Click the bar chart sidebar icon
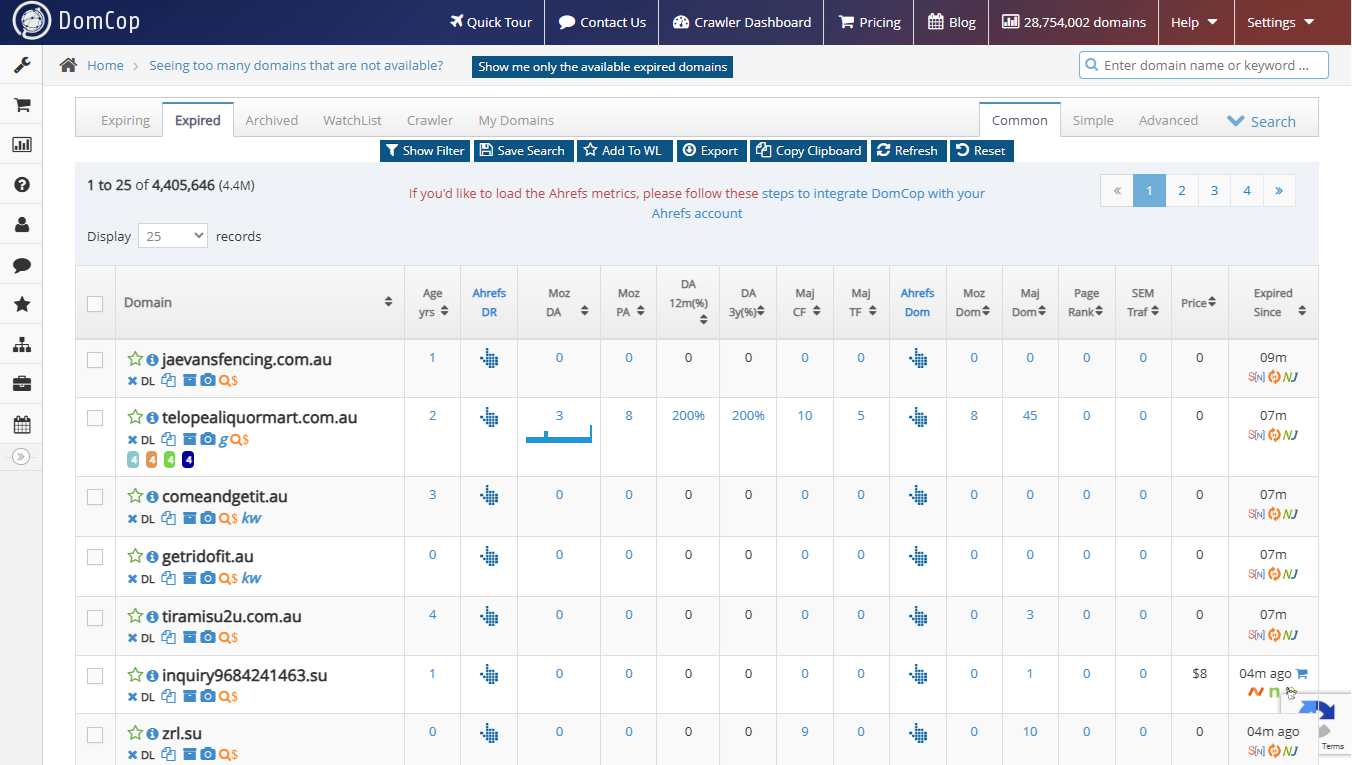The height and width of the screenshot is (765, 1352). pos(21,145)
